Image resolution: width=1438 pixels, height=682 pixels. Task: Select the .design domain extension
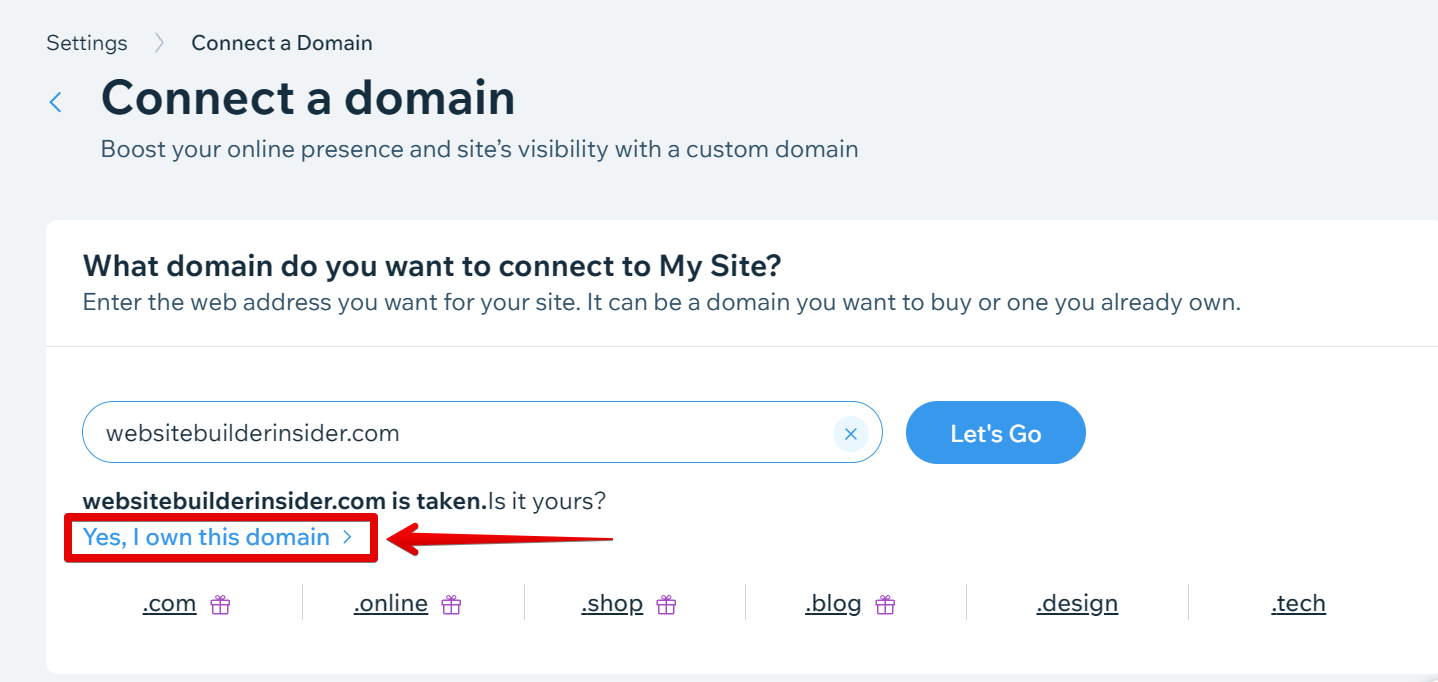click(x=1076, y=604)
